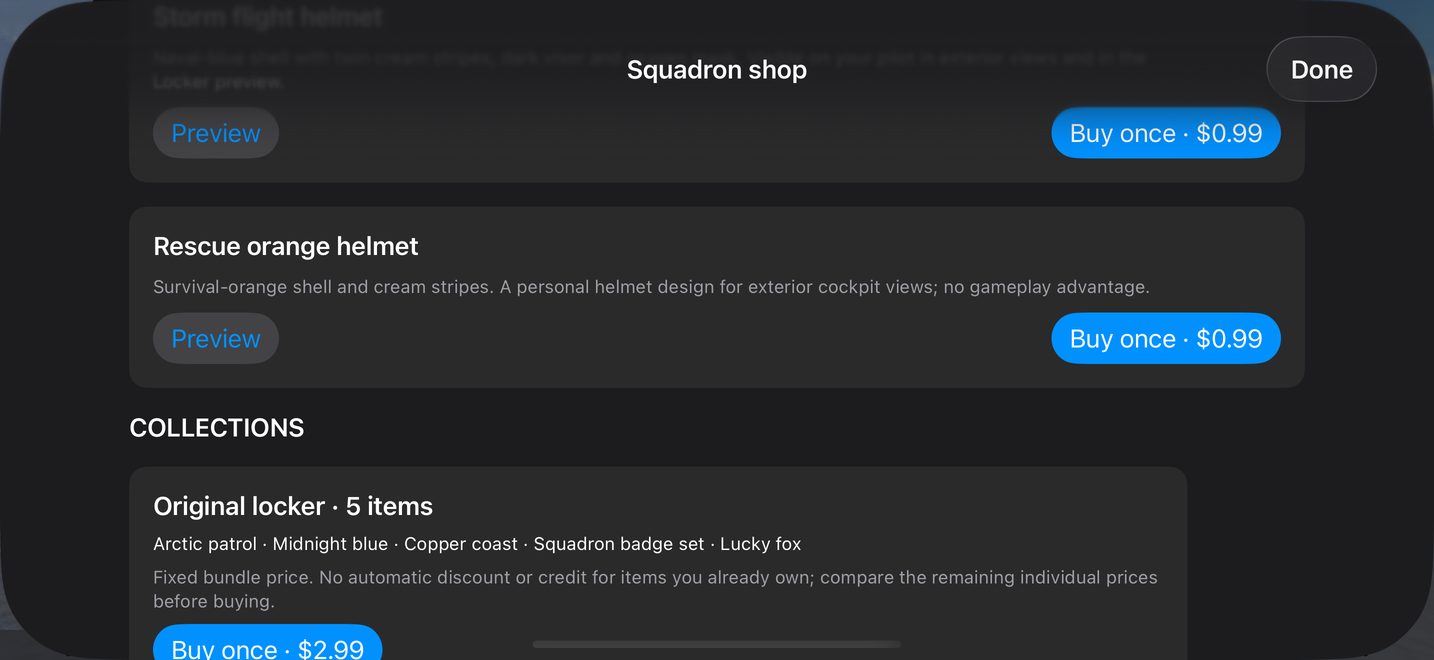Tap Midnight blue in the bundle list
The height and width of the screenshot is (660, 1434).
click(x=330, y=544)
